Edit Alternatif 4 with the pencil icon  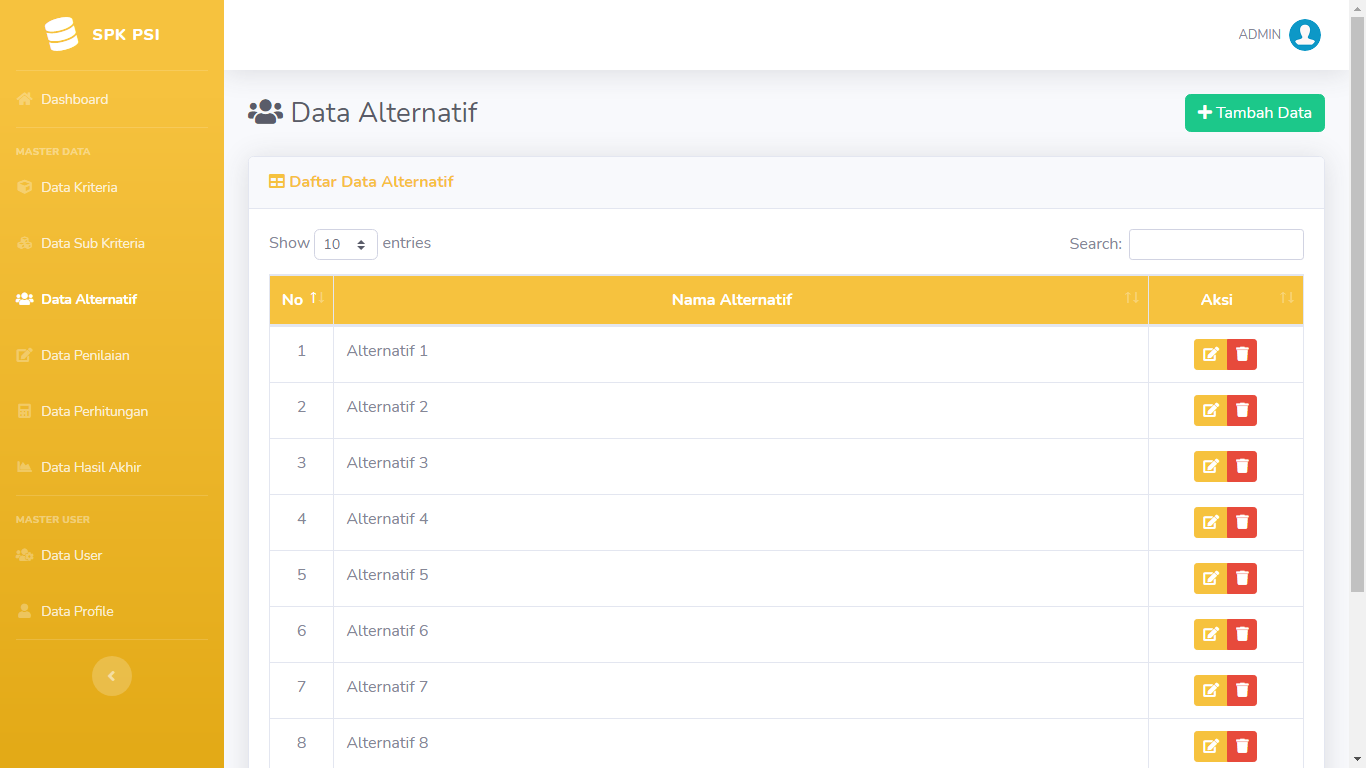(x=1210, y=522)
